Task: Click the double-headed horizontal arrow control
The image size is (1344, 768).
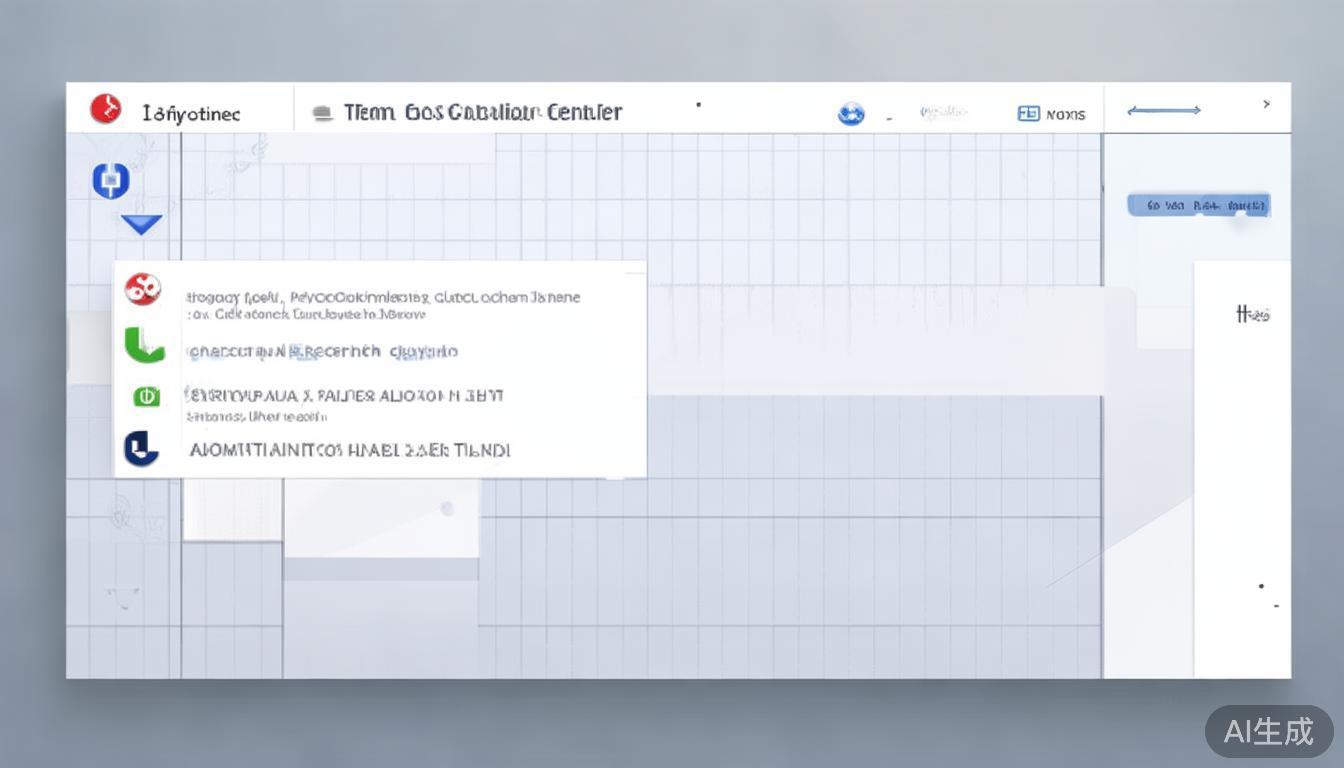Action: 1164,110
